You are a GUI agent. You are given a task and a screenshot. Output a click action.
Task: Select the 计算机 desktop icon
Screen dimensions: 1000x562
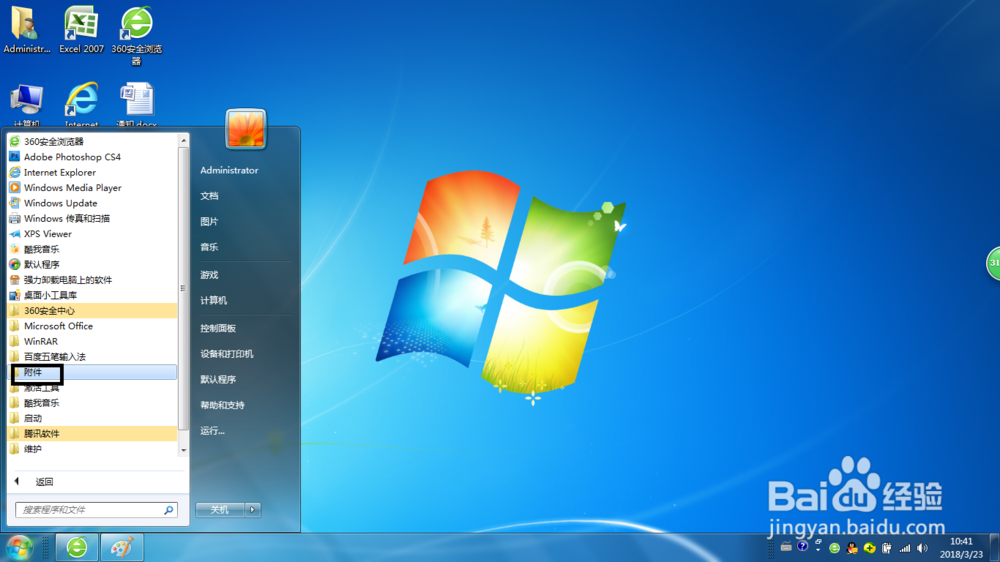pos(27,105)
